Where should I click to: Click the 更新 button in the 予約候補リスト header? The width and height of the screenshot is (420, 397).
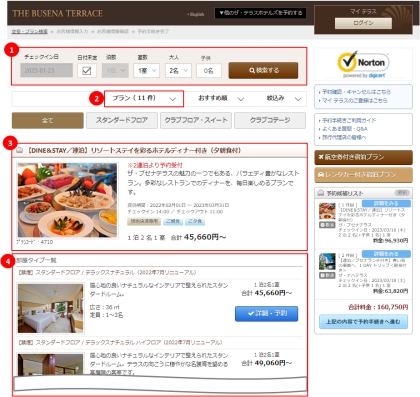(x=402, y=193)
